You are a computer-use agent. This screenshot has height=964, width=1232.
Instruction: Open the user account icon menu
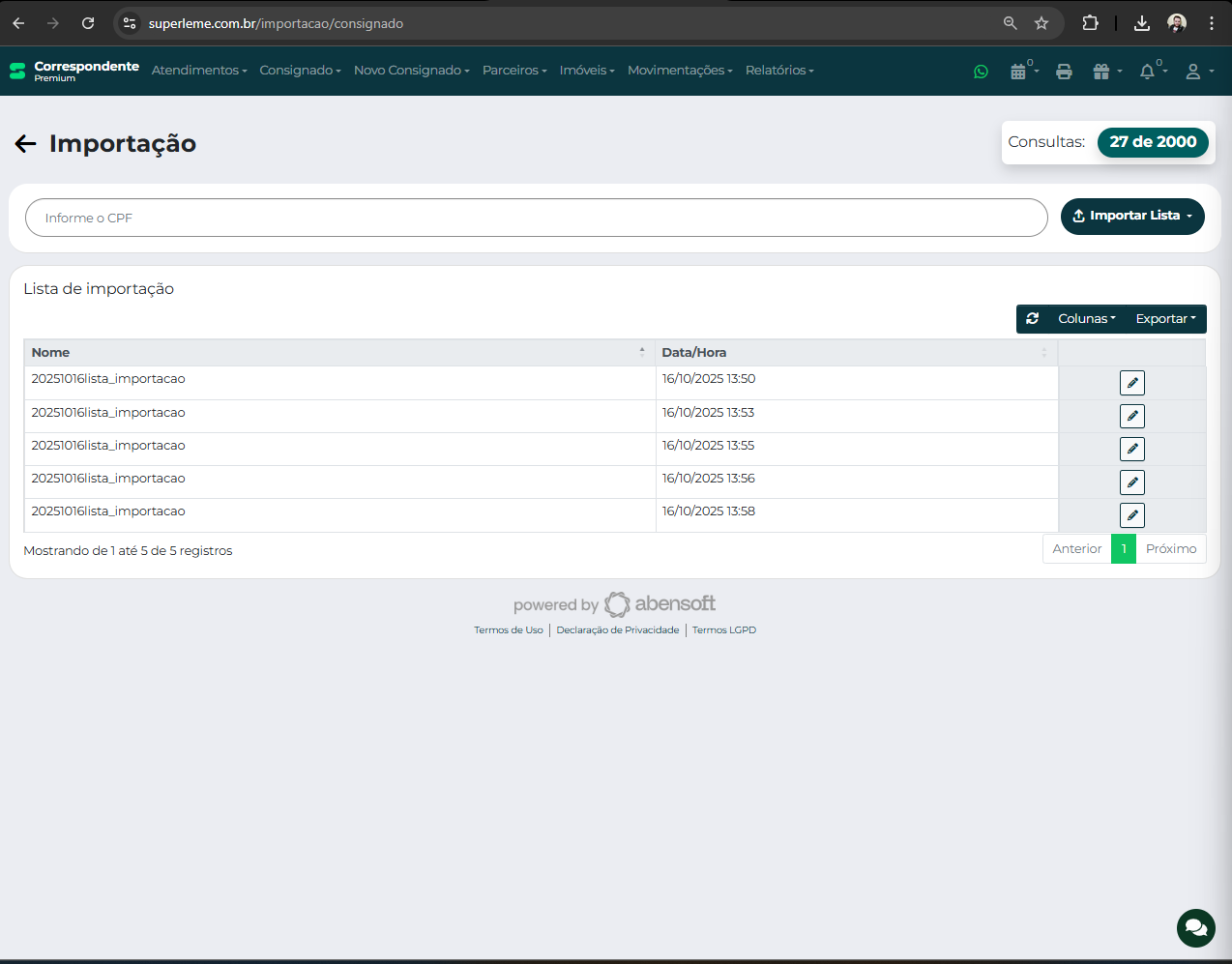tap(1194, 72)
